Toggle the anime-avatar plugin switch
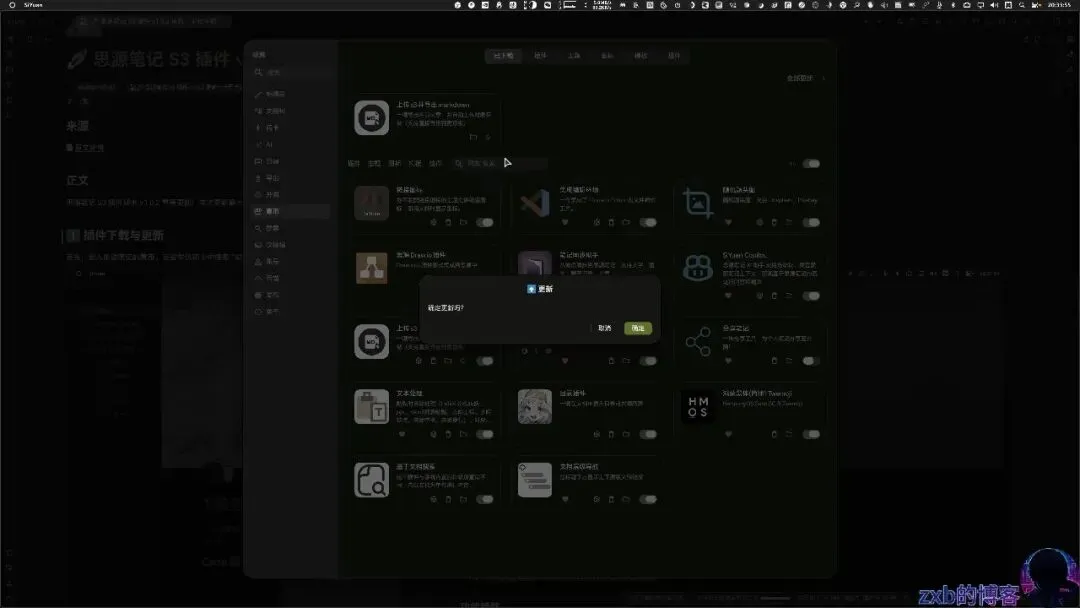1080x608 pixels. (x=648, y=434)
